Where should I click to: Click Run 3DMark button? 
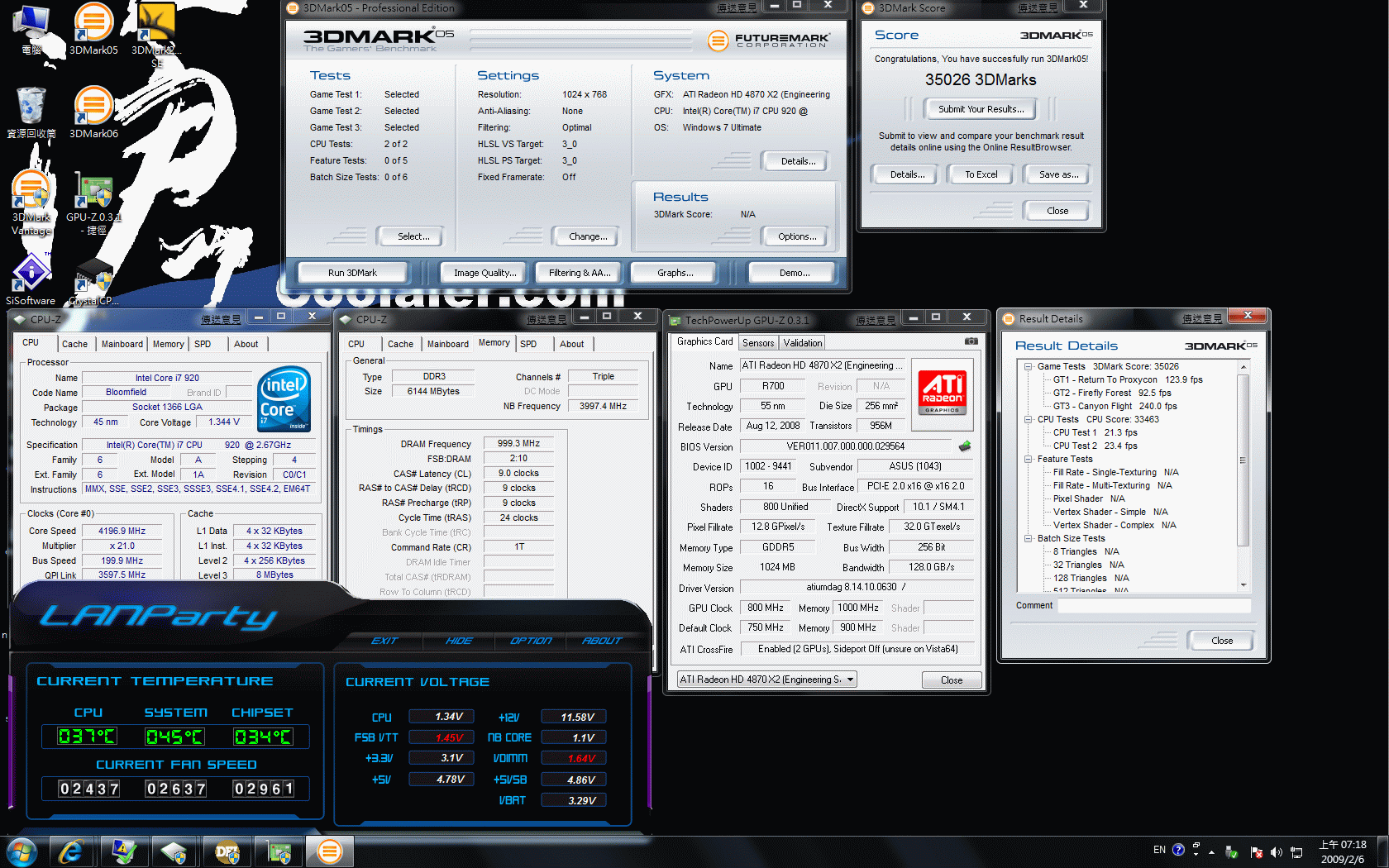click(352, 273)
